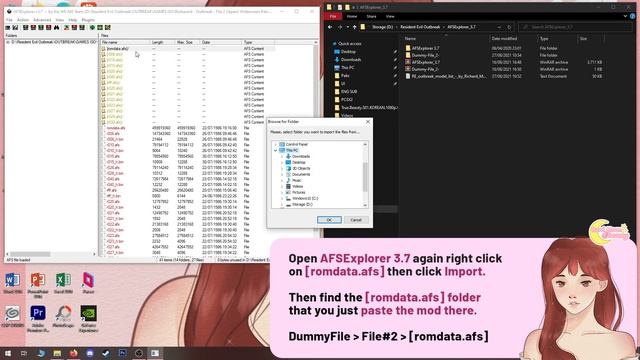Launch Microsoft Edge from the taskbar

point(41,353)
